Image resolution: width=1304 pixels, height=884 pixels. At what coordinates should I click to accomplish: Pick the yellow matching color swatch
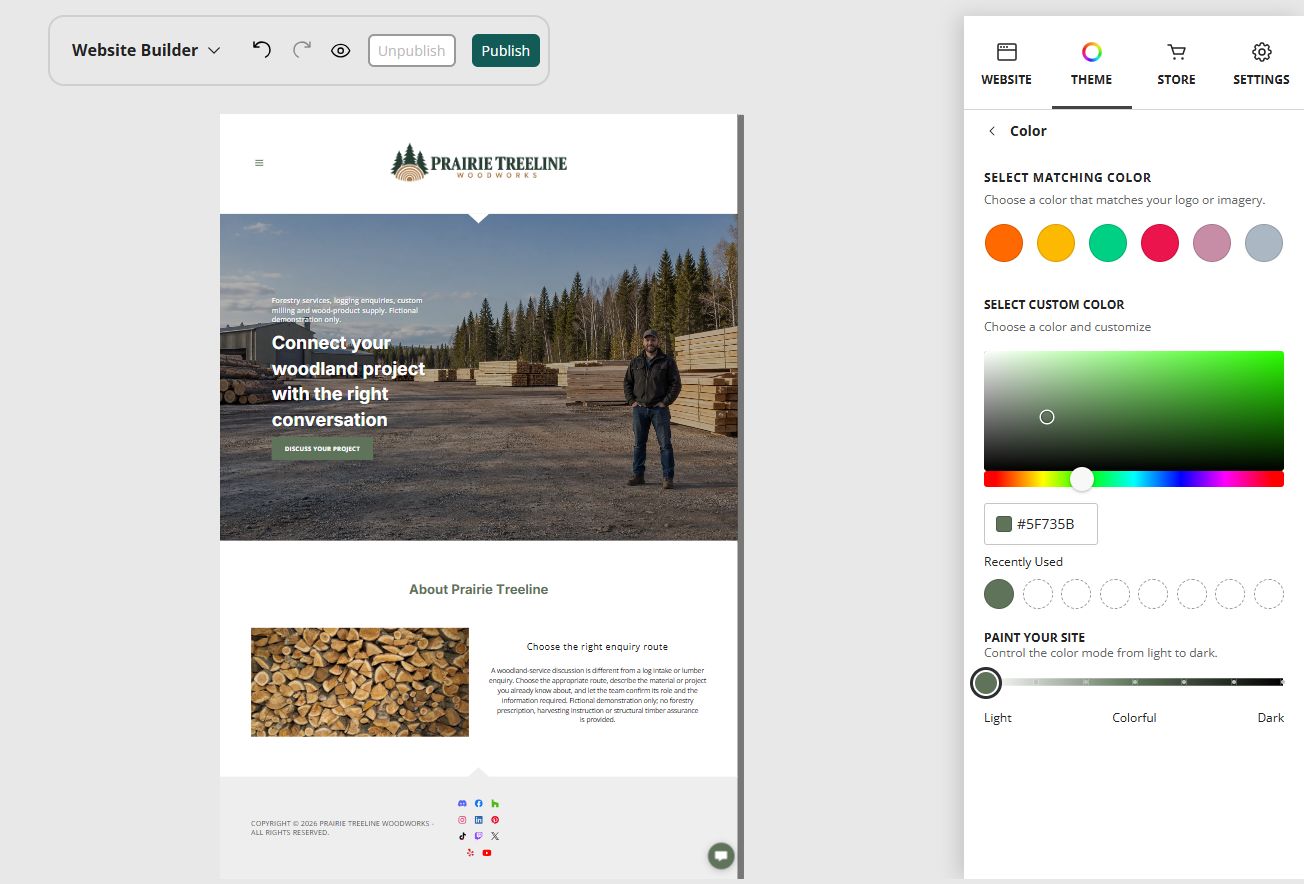tap(1056, 243)
